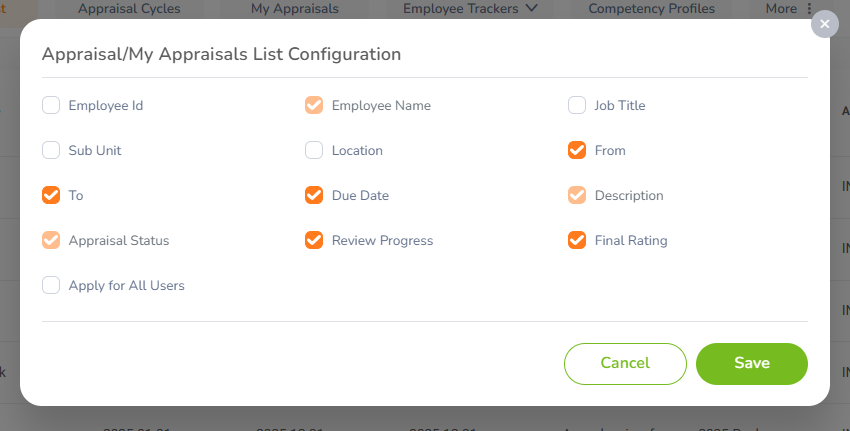Viewport: 850px width, 431px height.
Task: Enable the Location column checkbox
Action: (x=314, y=150)
